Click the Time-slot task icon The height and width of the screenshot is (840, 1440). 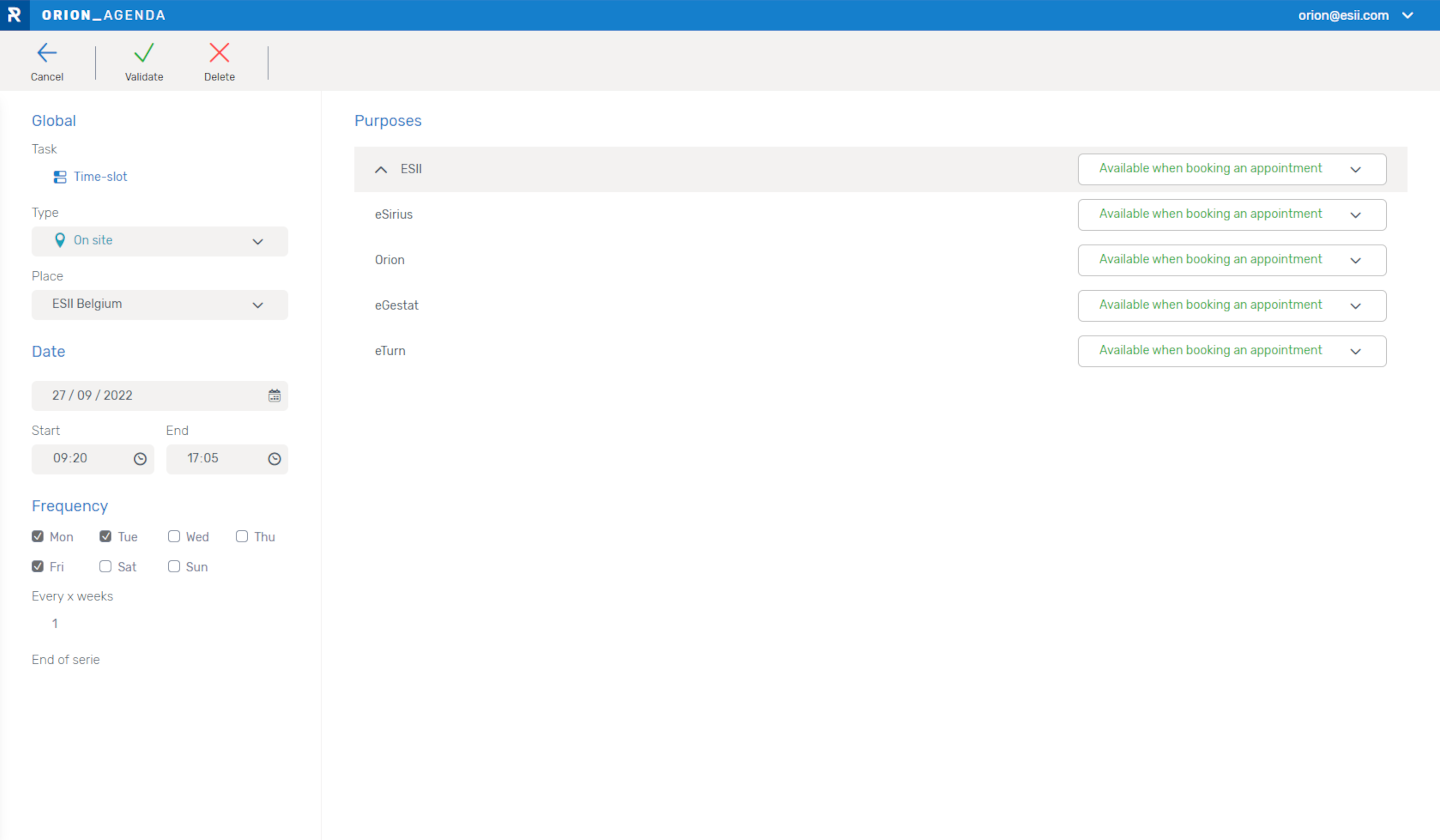pos(60,177)
